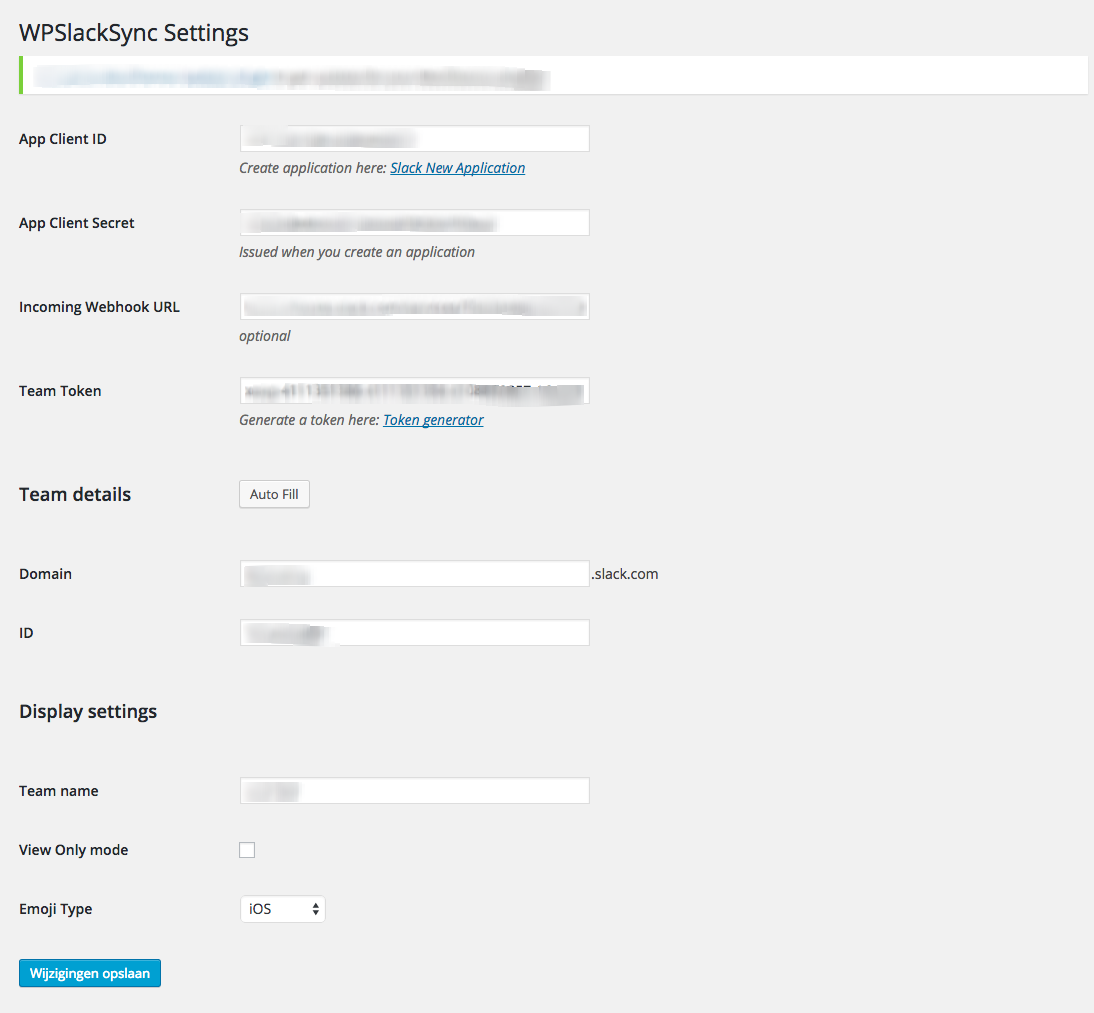This screenshot has width=1094, height=1013.
Task: Click the Incoming Webhook URL field
Action: point(414,307)
